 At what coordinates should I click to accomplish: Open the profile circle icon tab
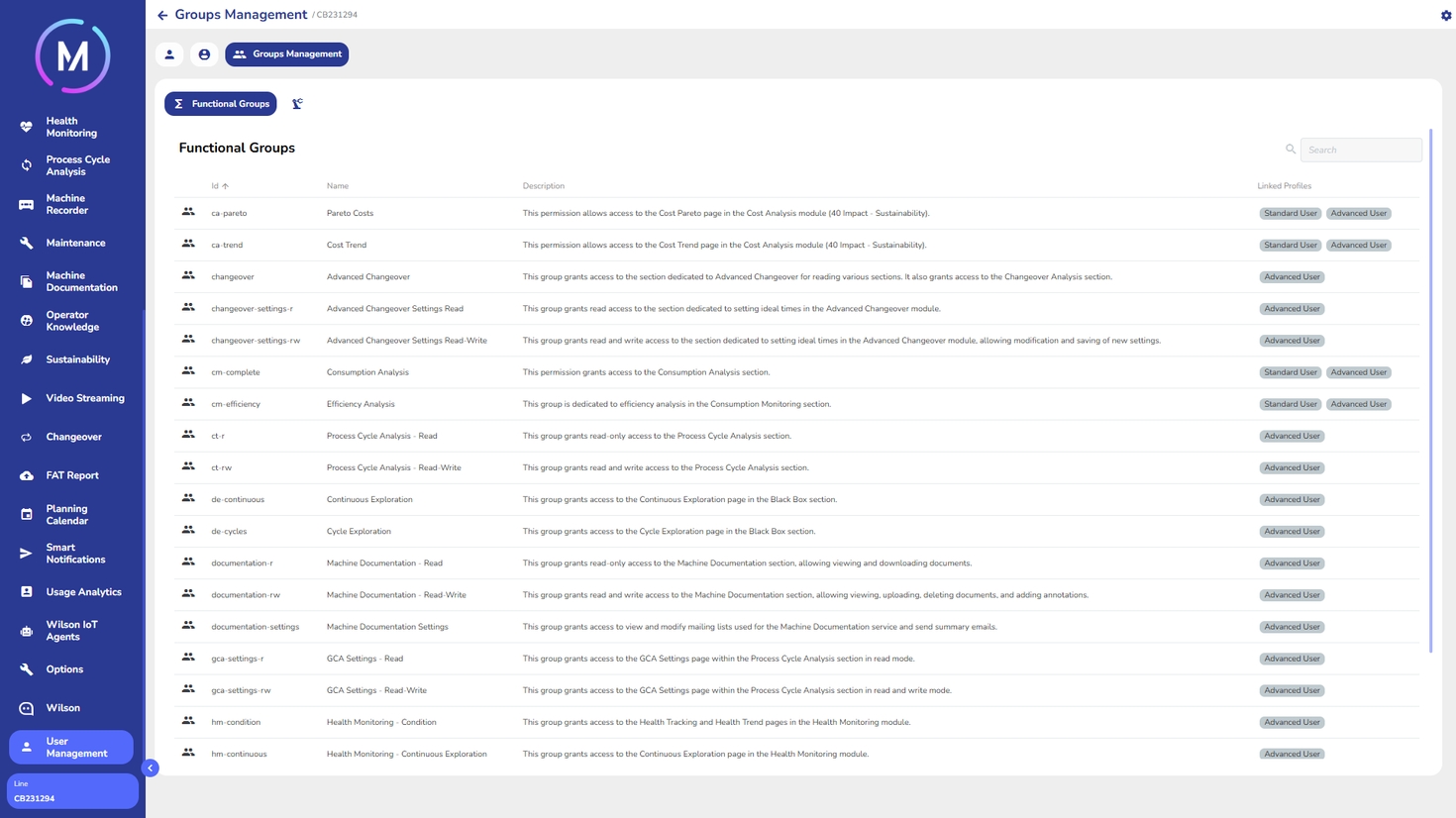(204, 54)
